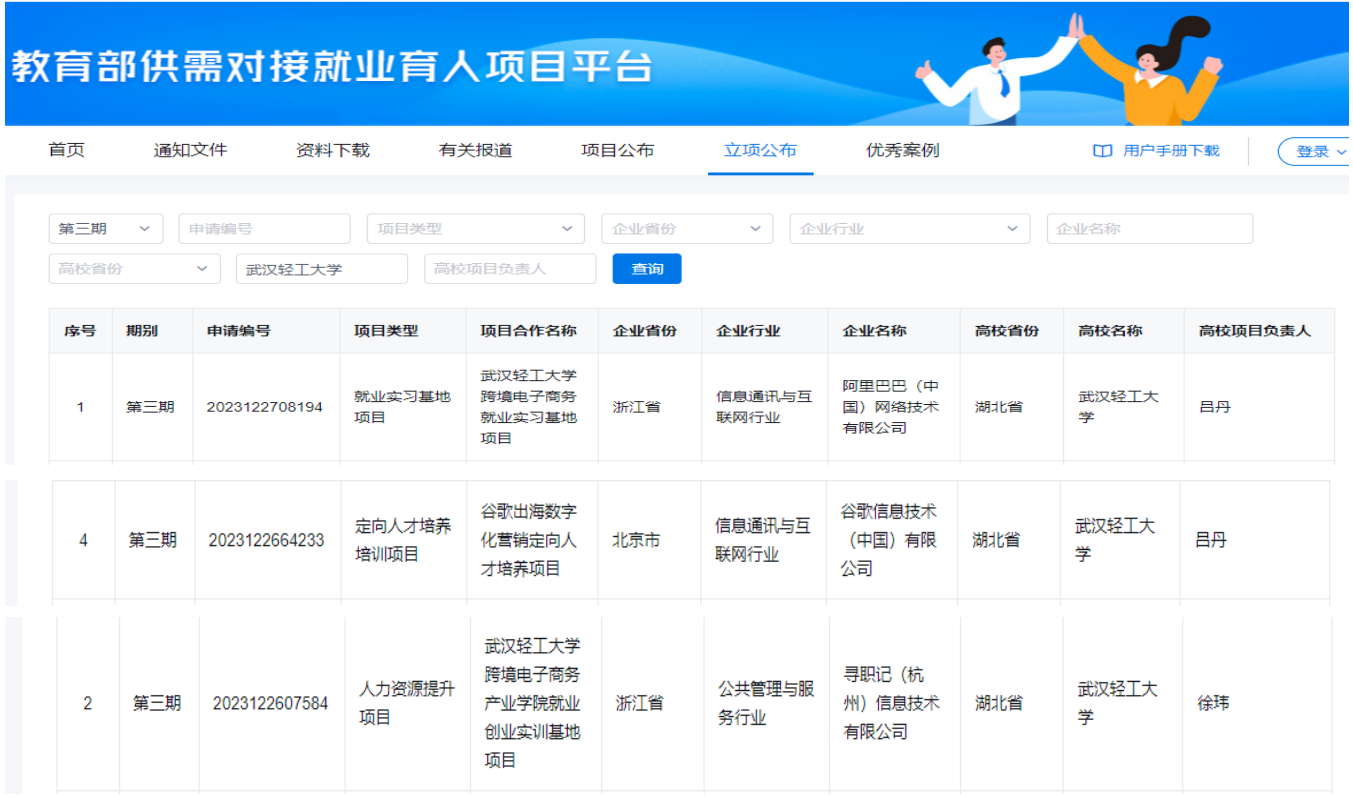1353x797 pixels.
Task: Select the 优秀案例 tab
Action: click(902, 150)
